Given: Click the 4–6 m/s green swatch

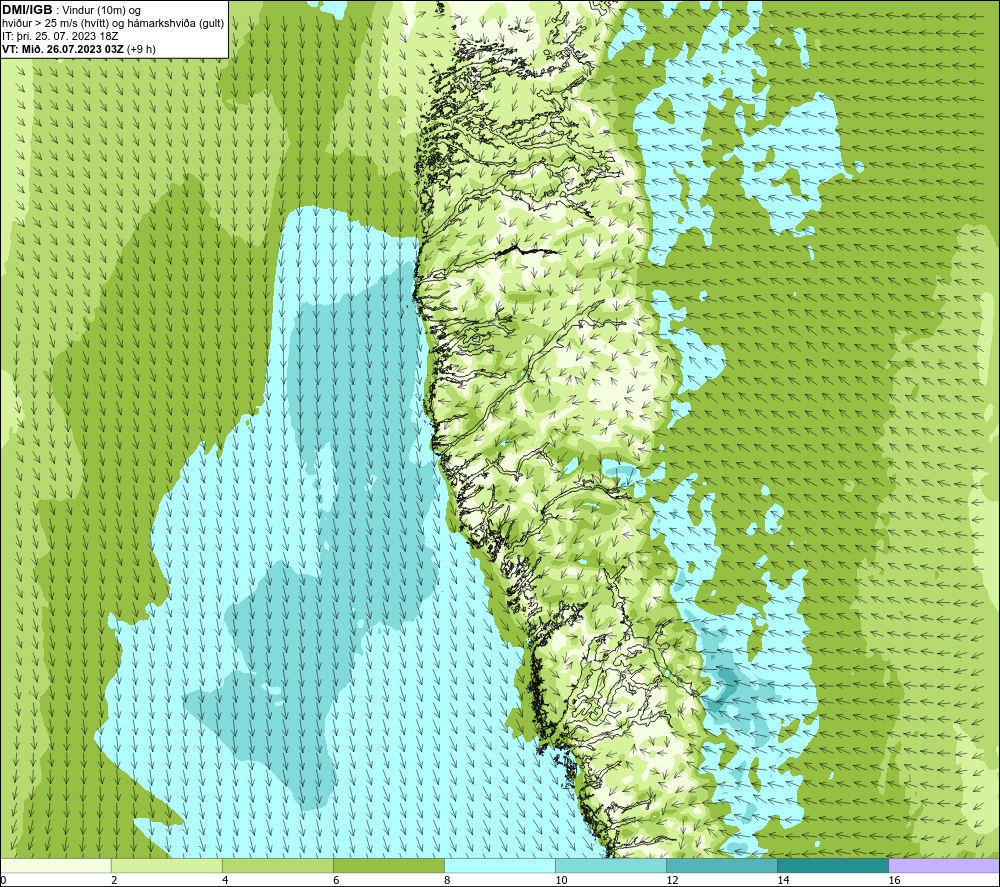Looking at the screenshot, I should 277,865.
